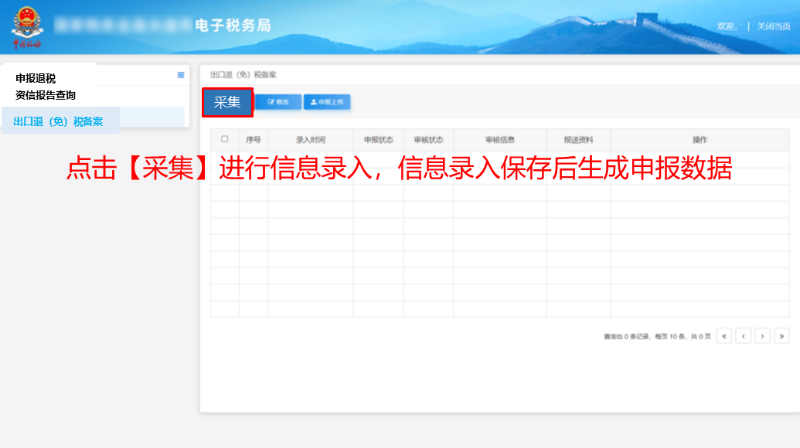Click the 出口退（免）税备案 breadcrumb title
Screen dimensions: 800x448
pos(243,75)
